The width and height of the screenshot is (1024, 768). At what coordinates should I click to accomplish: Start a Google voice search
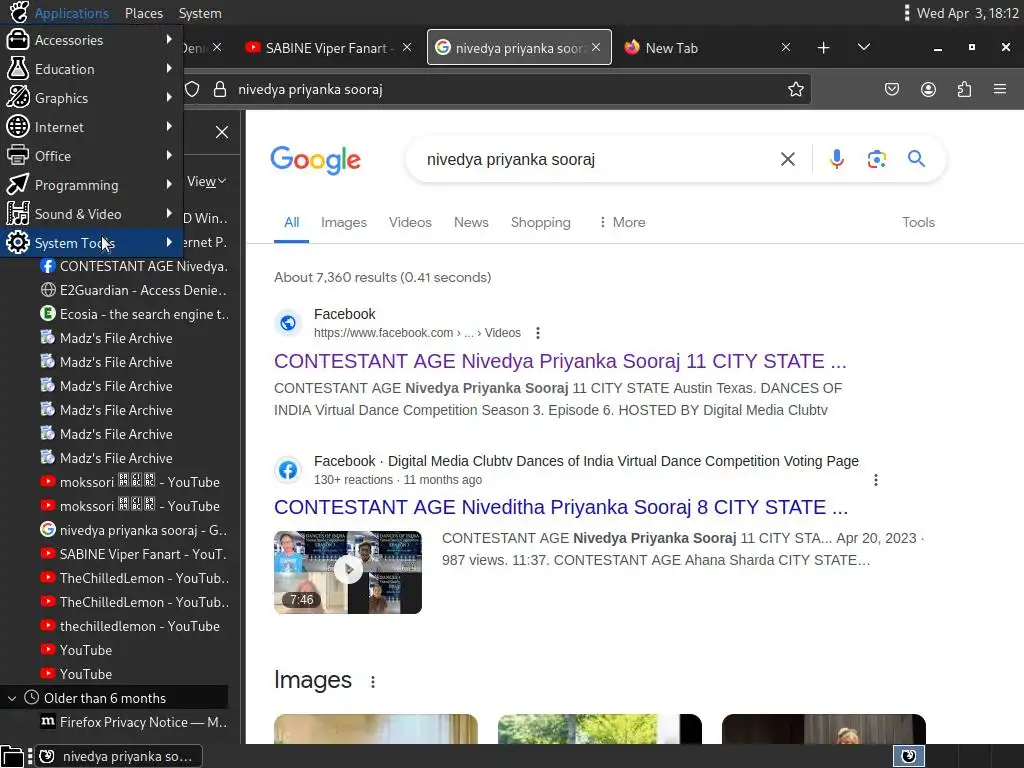pos(837,159)
